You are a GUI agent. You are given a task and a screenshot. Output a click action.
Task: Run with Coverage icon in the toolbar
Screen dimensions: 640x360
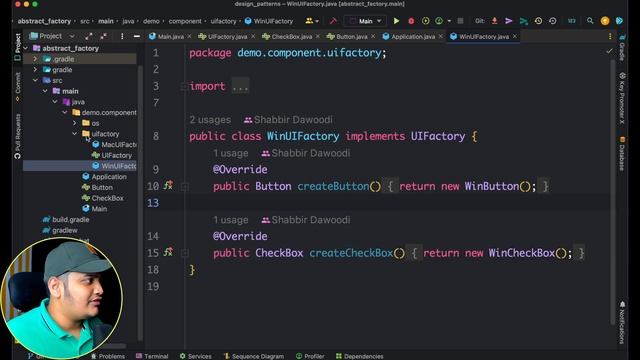[425, 21]
